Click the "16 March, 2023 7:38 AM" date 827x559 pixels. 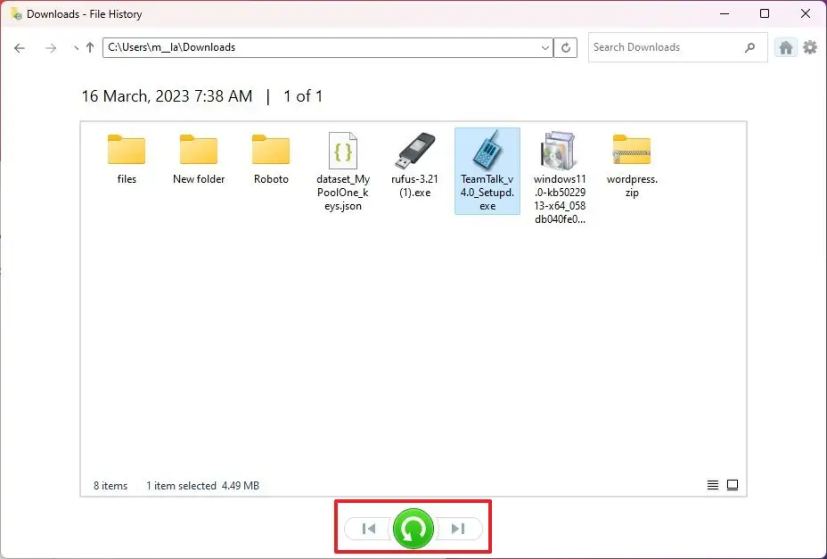click(167, 96)
